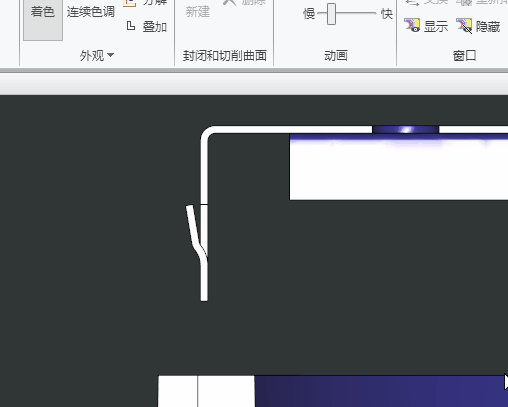Click the 慢 slow speed label
508x407 pixels.
point(309,14)
